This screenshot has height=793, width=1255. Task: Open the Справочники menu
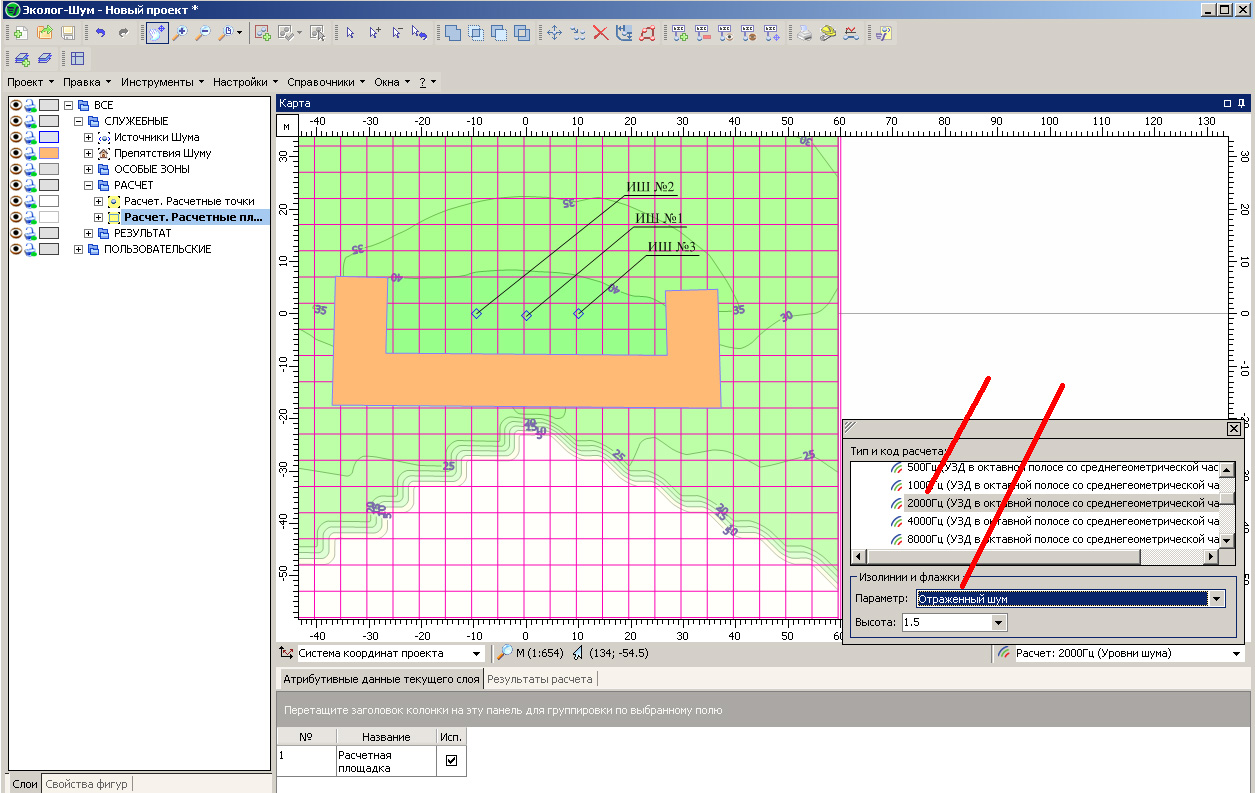325,82
